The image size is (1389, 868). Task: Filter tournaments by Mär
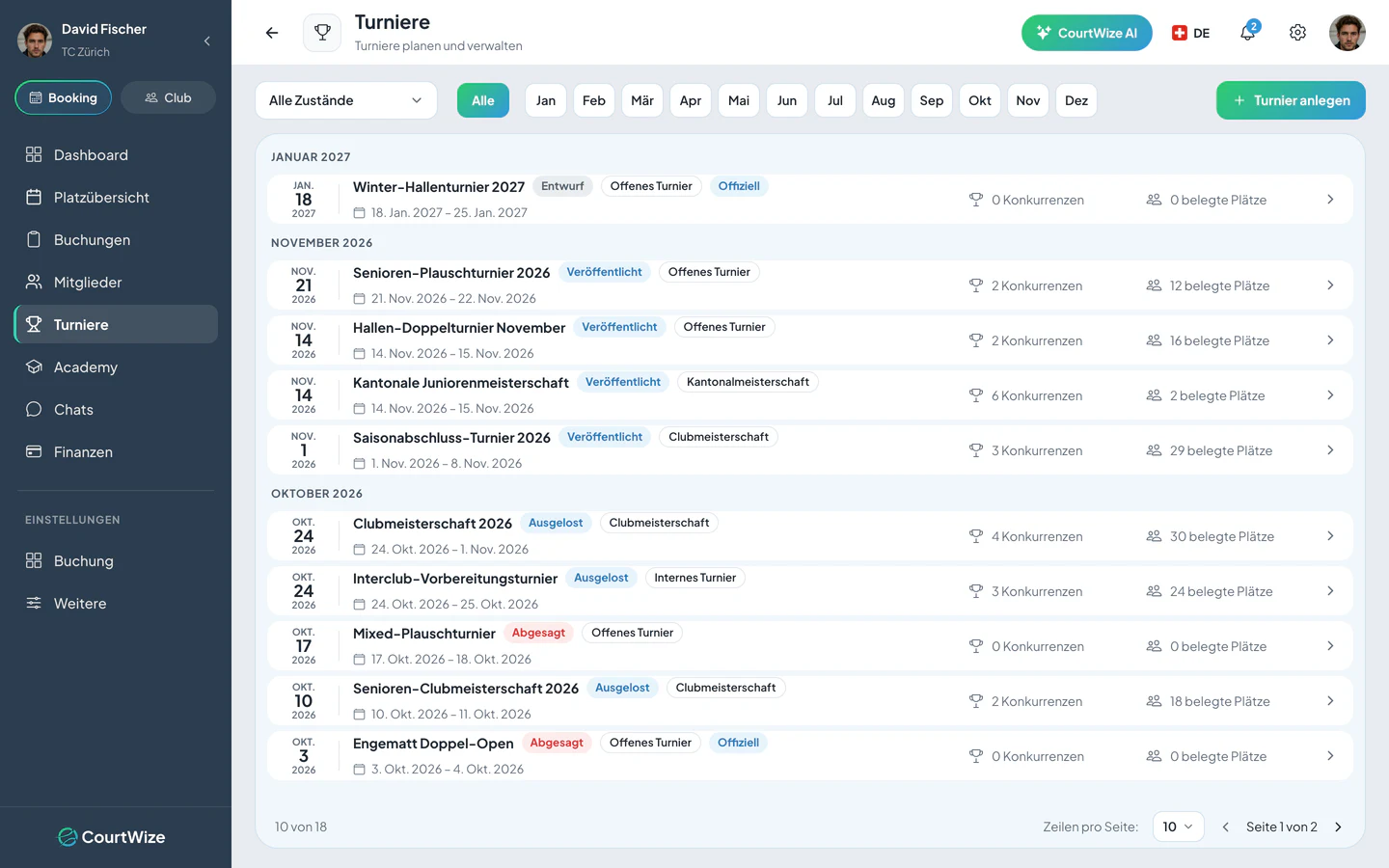pos(642,100)
